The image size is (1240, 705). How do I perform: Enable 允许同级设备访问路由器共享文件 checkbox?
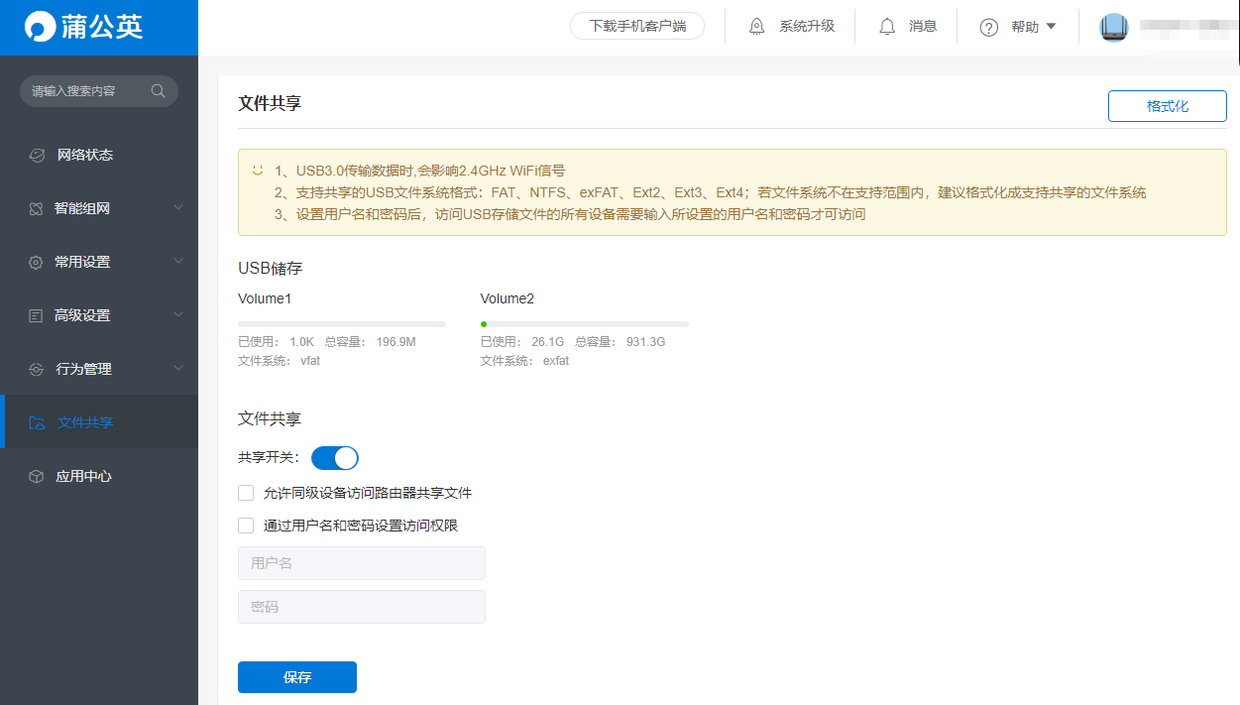pyautogui.click(x=246, y=493)
